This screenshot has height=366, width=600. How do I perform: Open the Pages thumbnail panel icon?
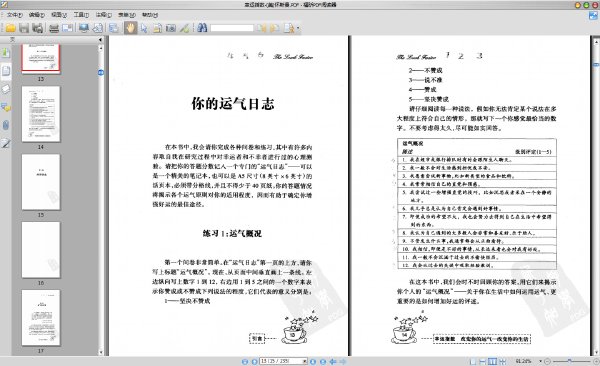pyautogui.click(x=6, y=71)
